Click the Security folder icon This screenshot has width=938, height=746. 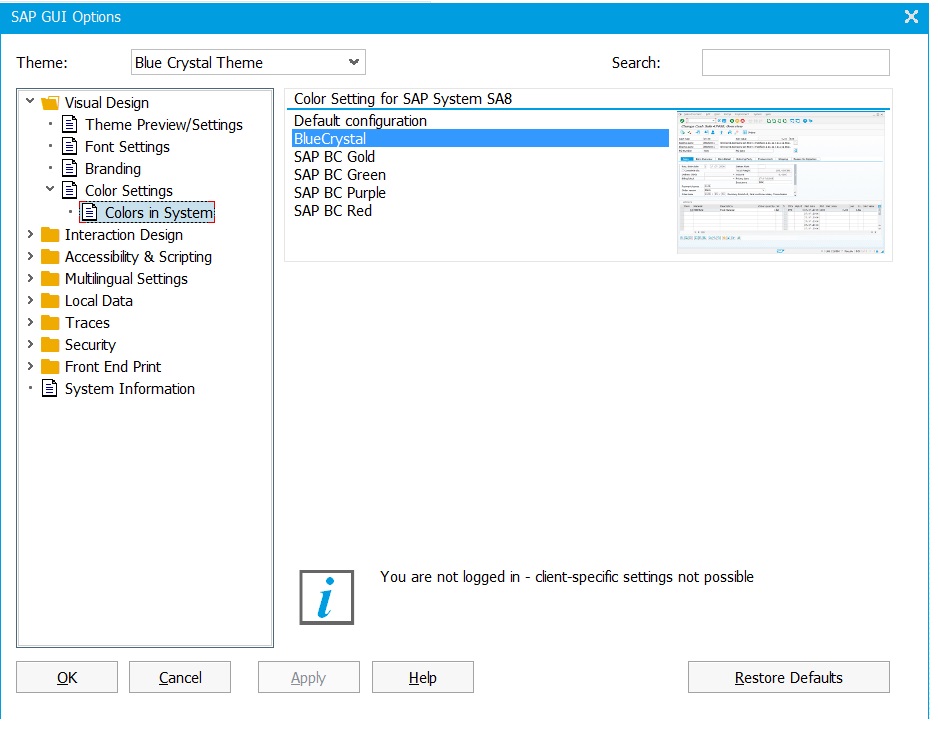coord(50,345)
